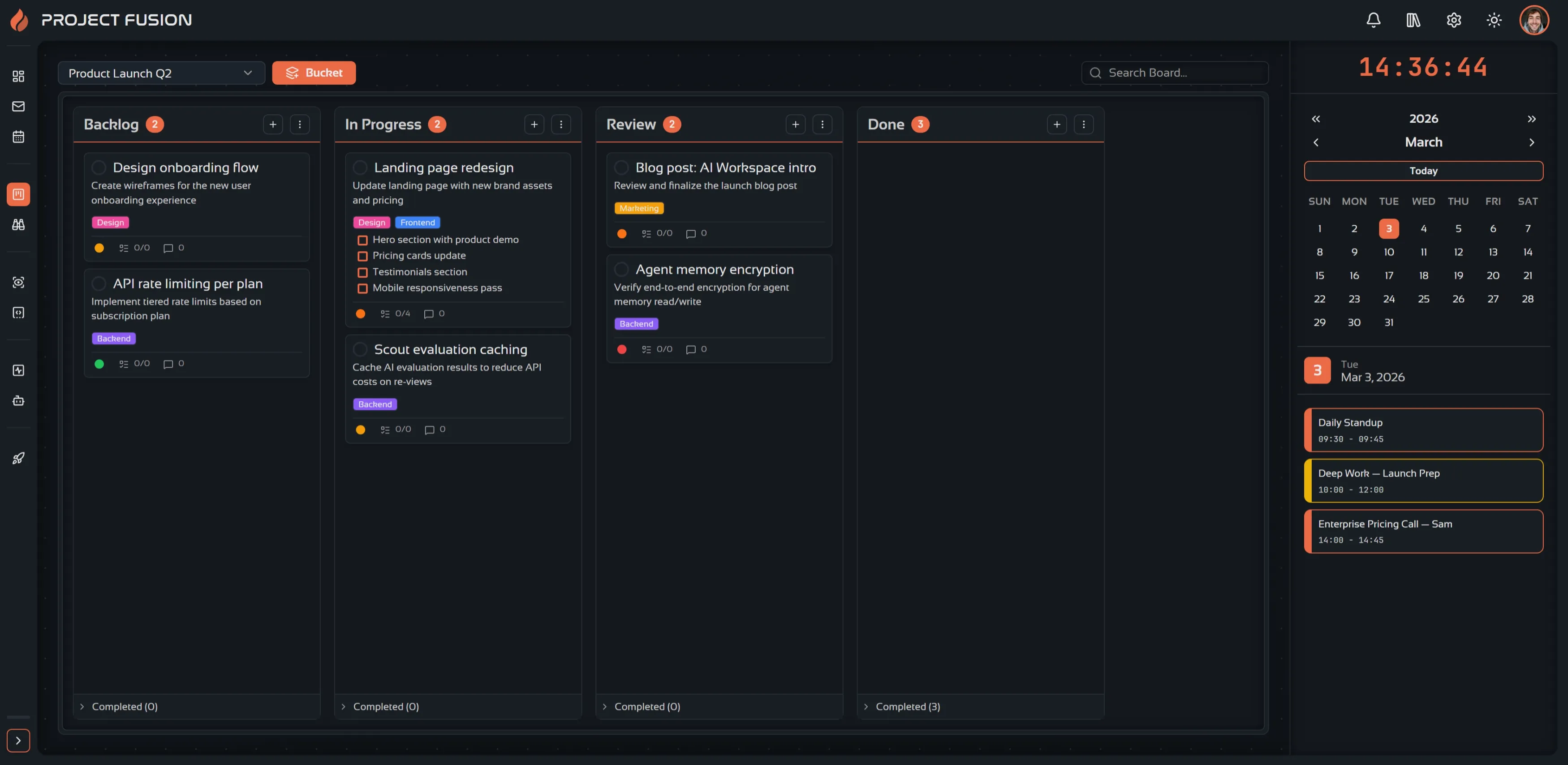Open focus target icon in sidebar
The height and width of the screenshot is (765, 1568).
18,282
